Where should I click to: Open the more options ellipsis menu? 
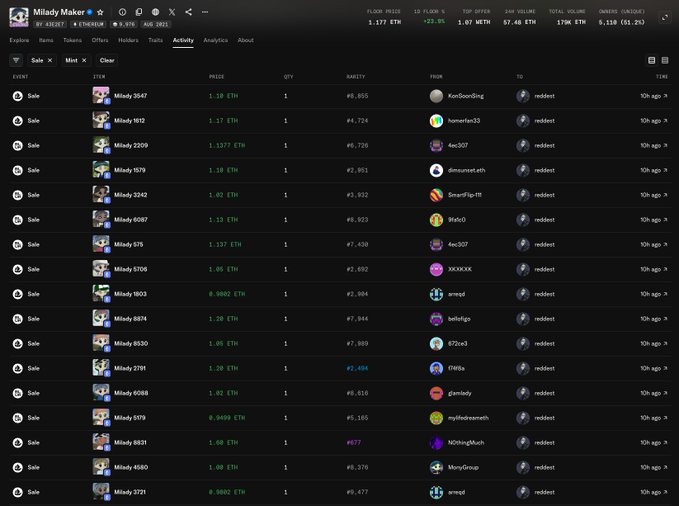coord(205,12)
